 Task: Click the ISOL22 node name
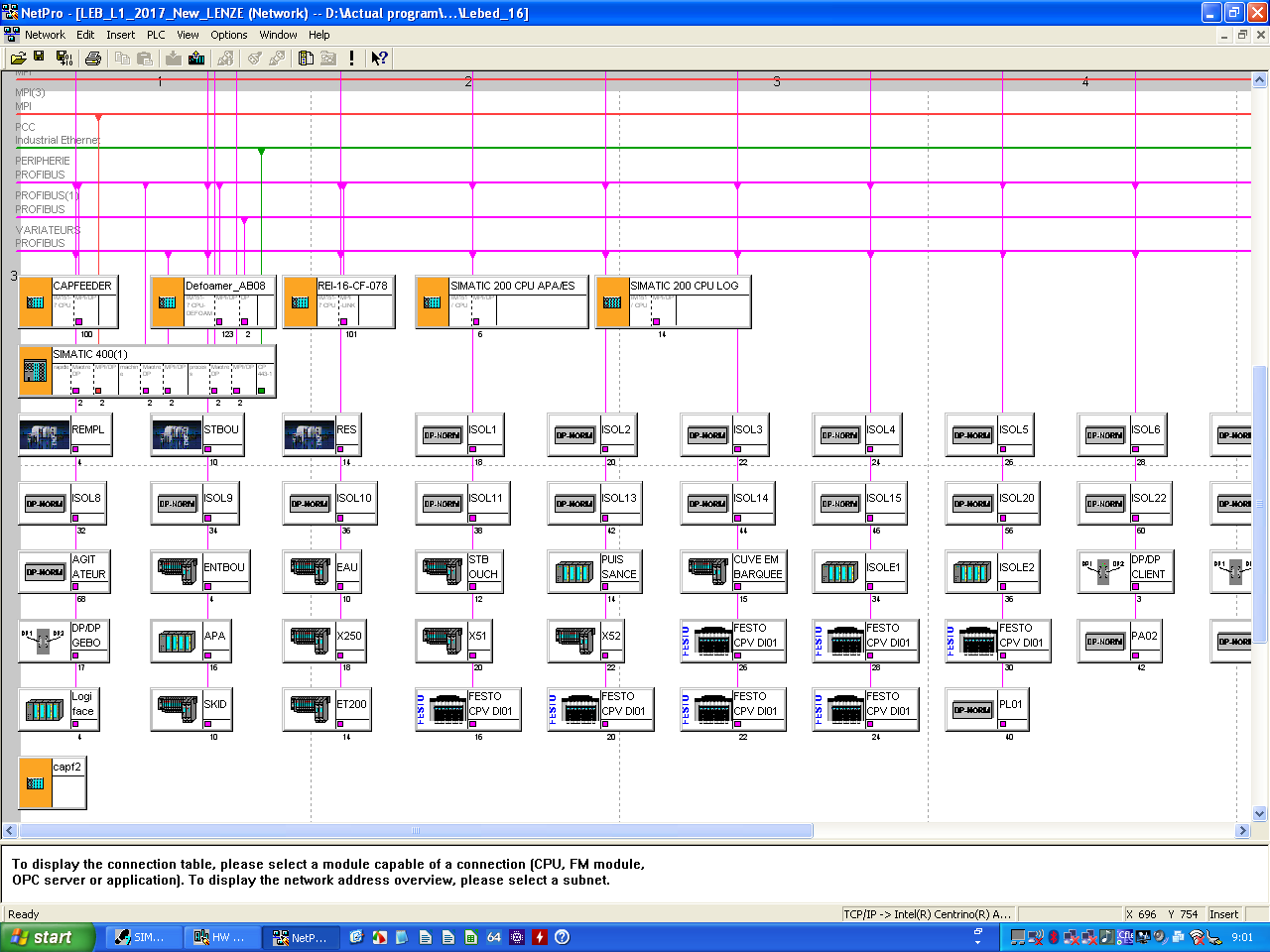(1149, 498)
